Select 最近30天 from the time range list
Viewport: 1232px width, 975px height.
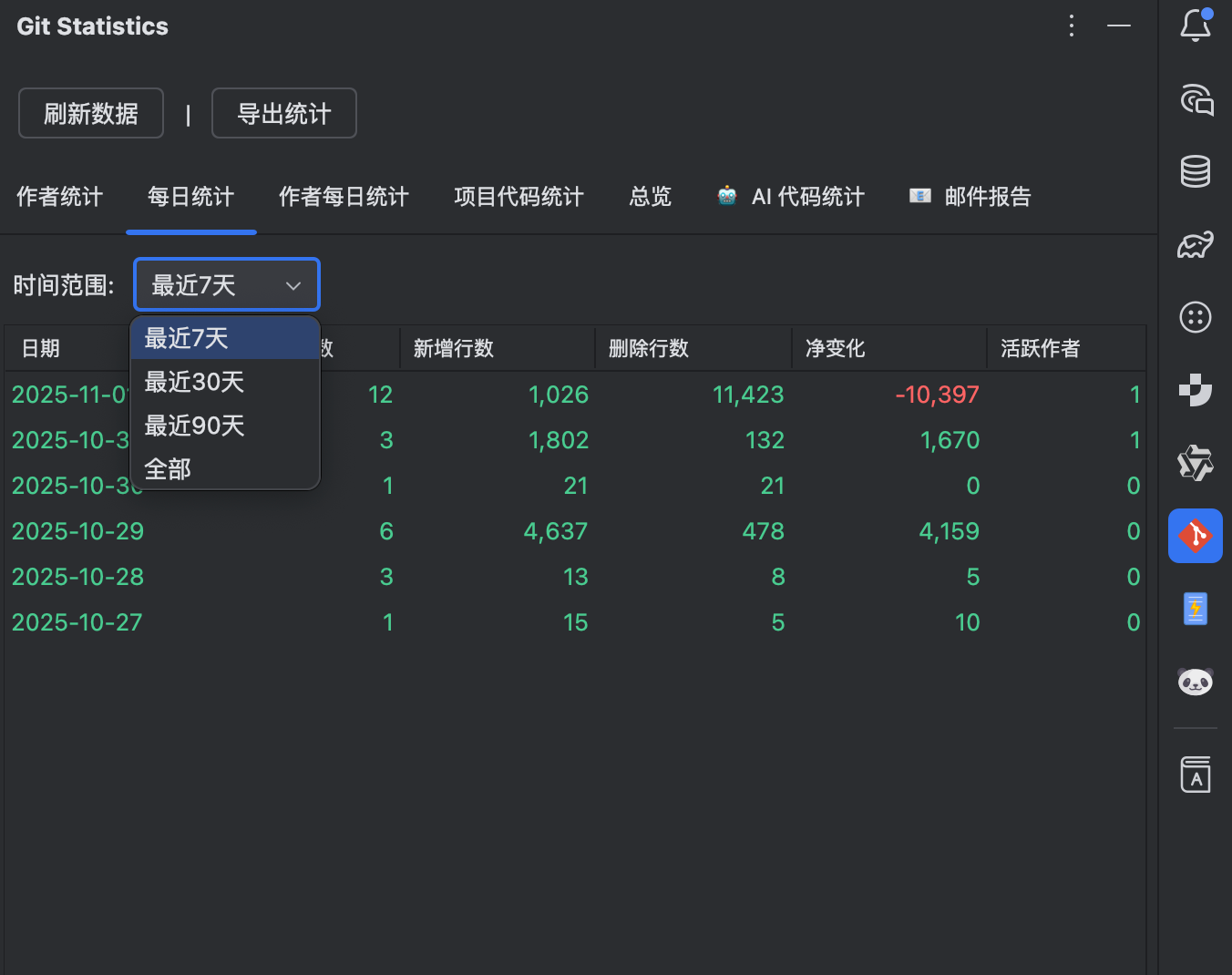click(x=193, y=382)
